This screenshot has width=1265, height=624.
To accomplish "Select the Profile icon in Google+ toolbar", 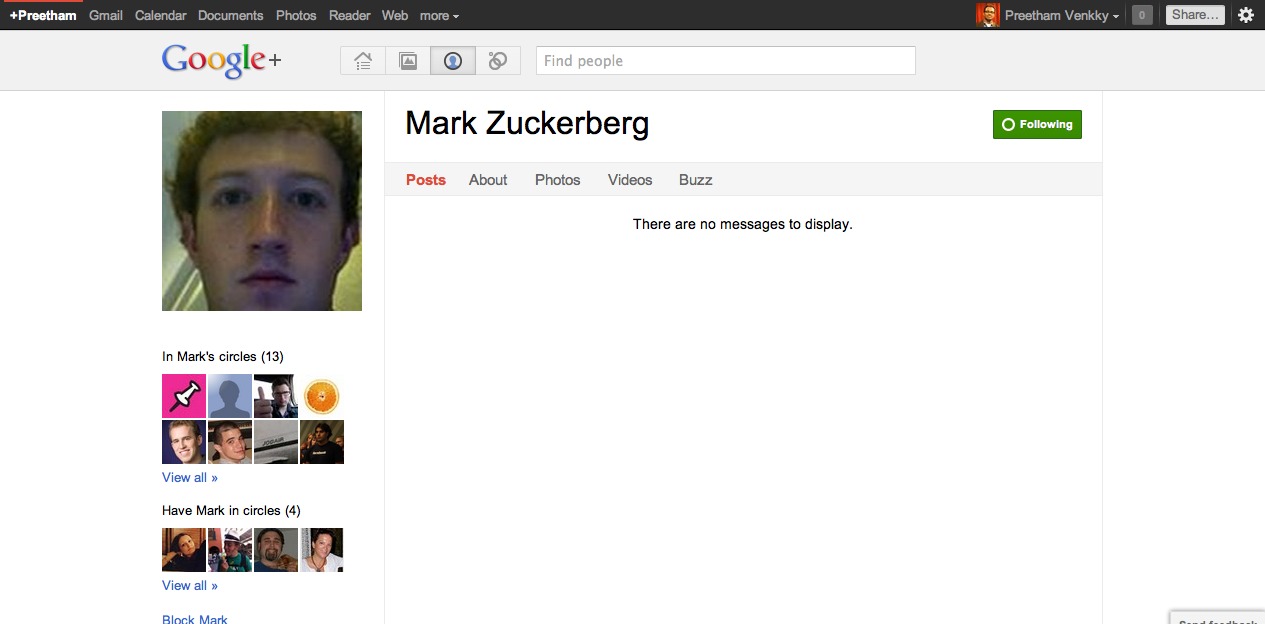I will tap(453, 61).
